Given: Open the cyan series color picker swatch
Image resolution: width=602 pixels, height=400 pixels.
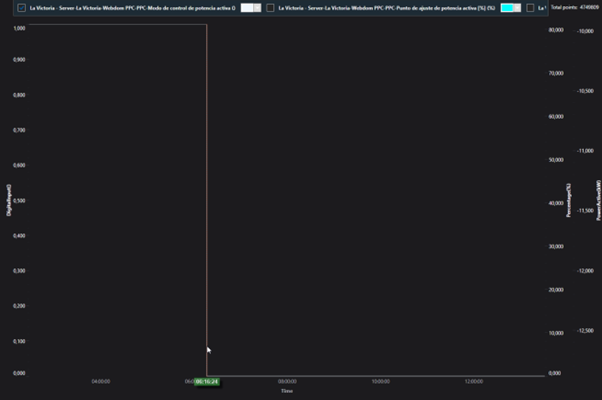Looking at the screenshot, I should coord(508,8).
